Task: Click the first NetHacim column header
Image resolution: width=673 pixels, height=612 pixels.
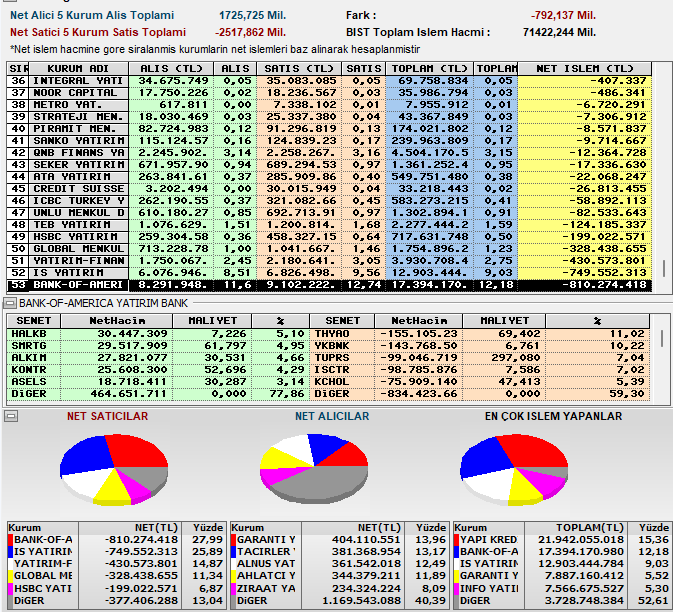Action: pyautogui.click(x=117, y=321)
